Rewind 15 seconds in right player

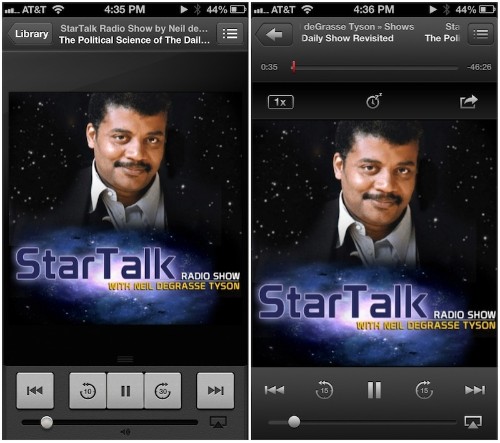tap(324, 389)
